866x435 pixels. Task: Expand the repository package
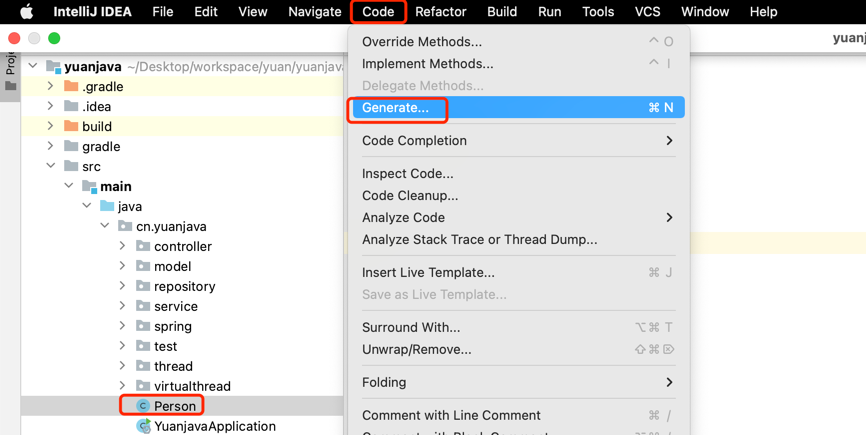click(x=122, y=285)
